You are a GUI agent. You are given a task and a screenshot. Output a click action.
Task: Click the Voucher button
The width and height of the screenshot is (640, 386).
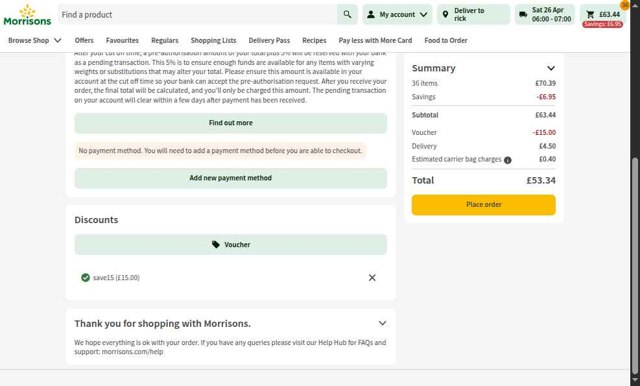231,244
